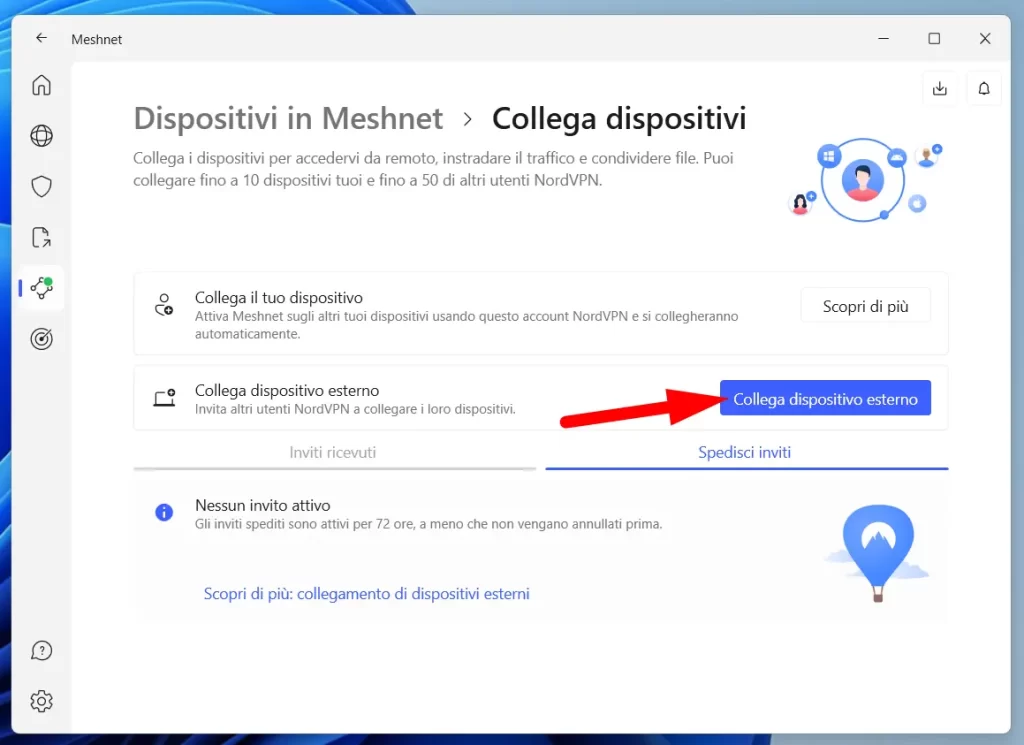
Task: Click the download icon button
Action: [940, 88]
